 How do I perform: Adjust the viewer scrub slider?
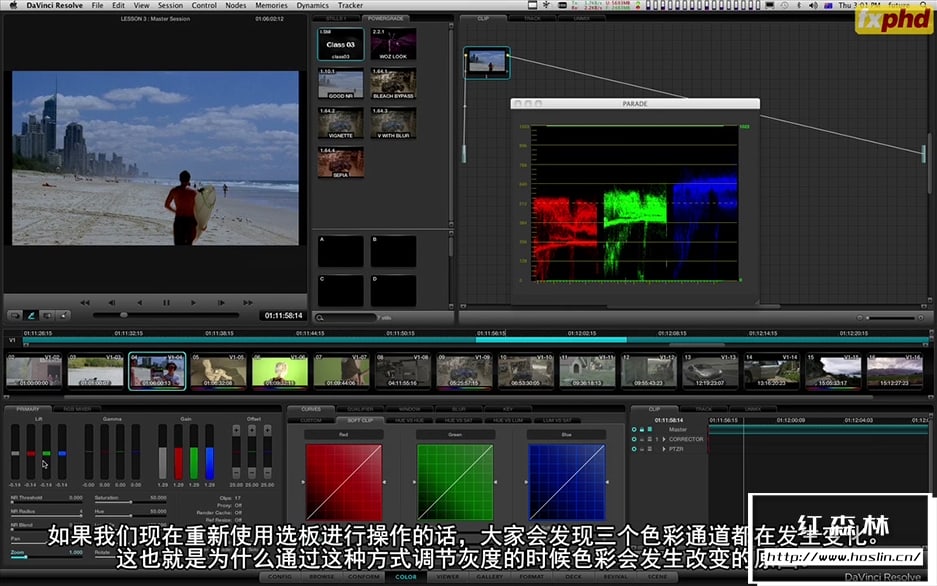166,315
